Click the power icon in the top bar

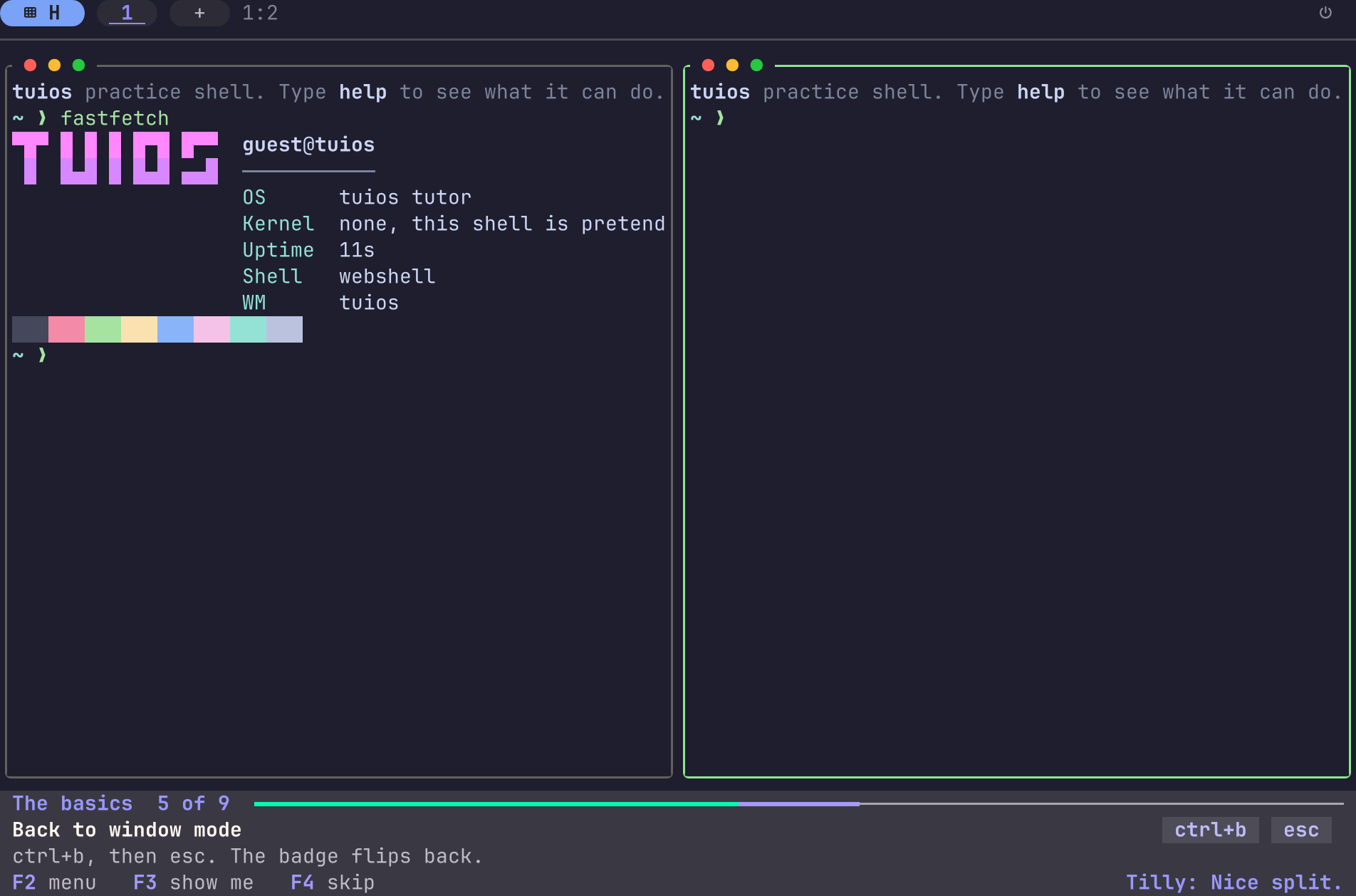(1325, 13)
